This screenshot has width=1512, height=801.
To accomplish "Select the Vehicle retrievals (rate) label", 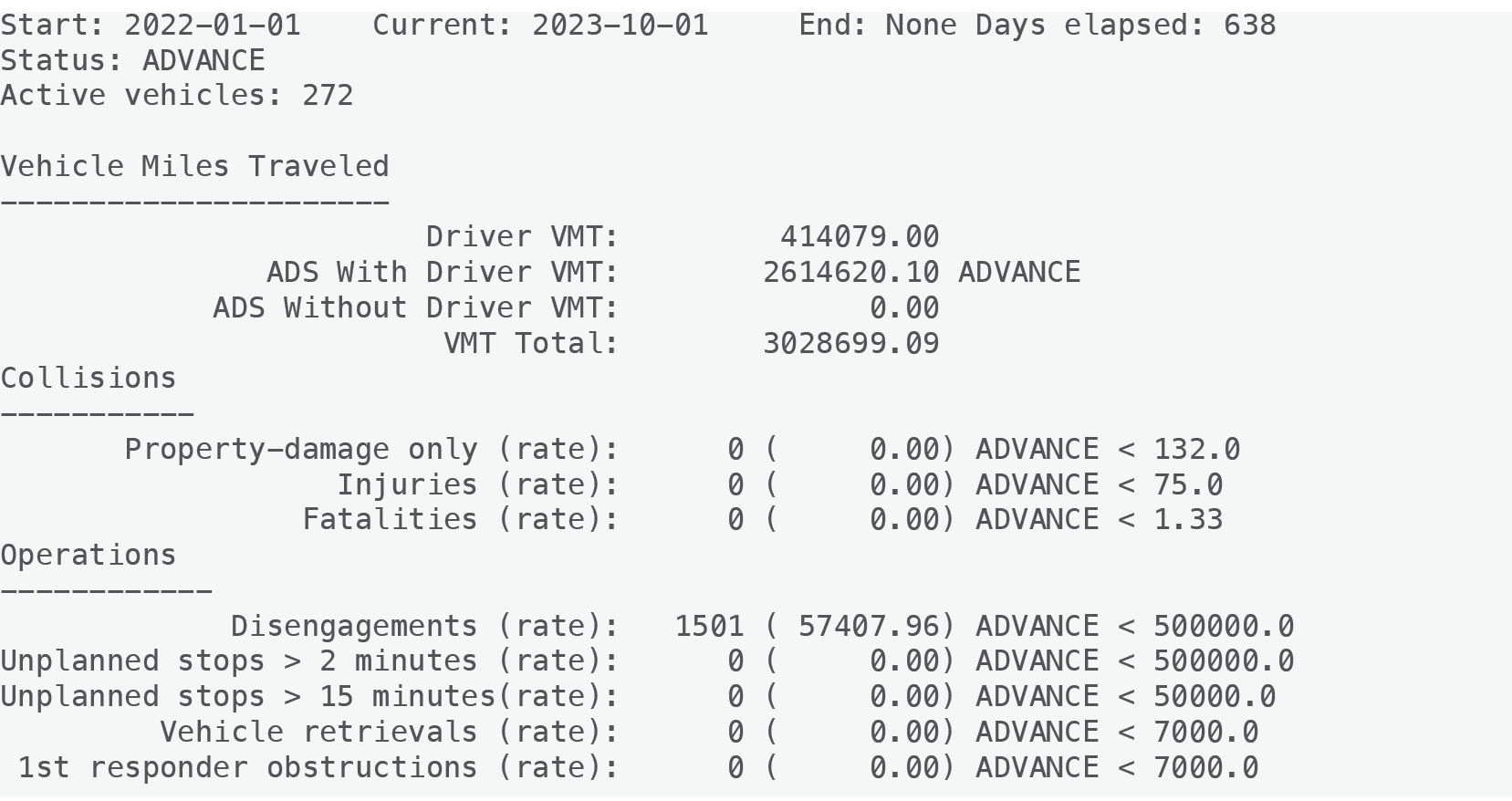I will (x=390, y=732).
